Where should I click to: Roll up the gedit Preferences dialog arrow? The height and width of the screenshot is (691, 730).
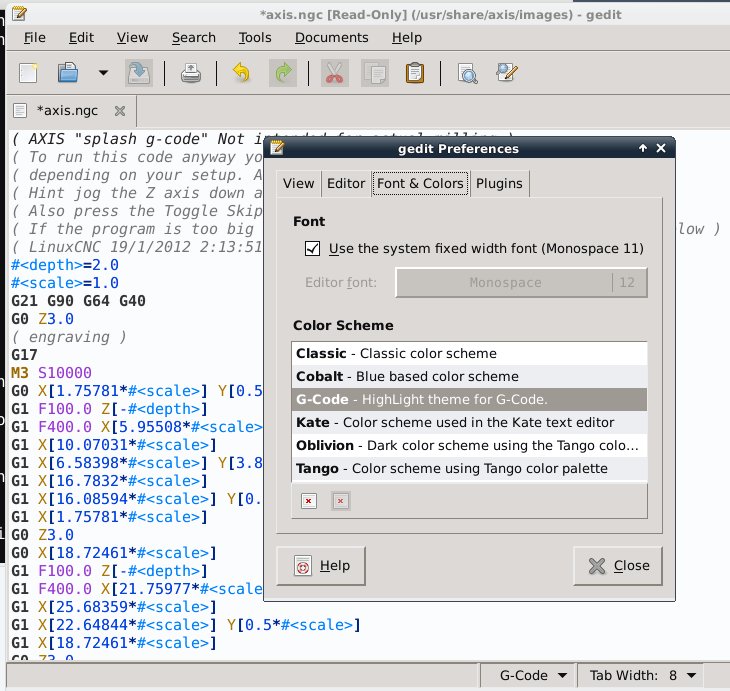pos(643,149)
